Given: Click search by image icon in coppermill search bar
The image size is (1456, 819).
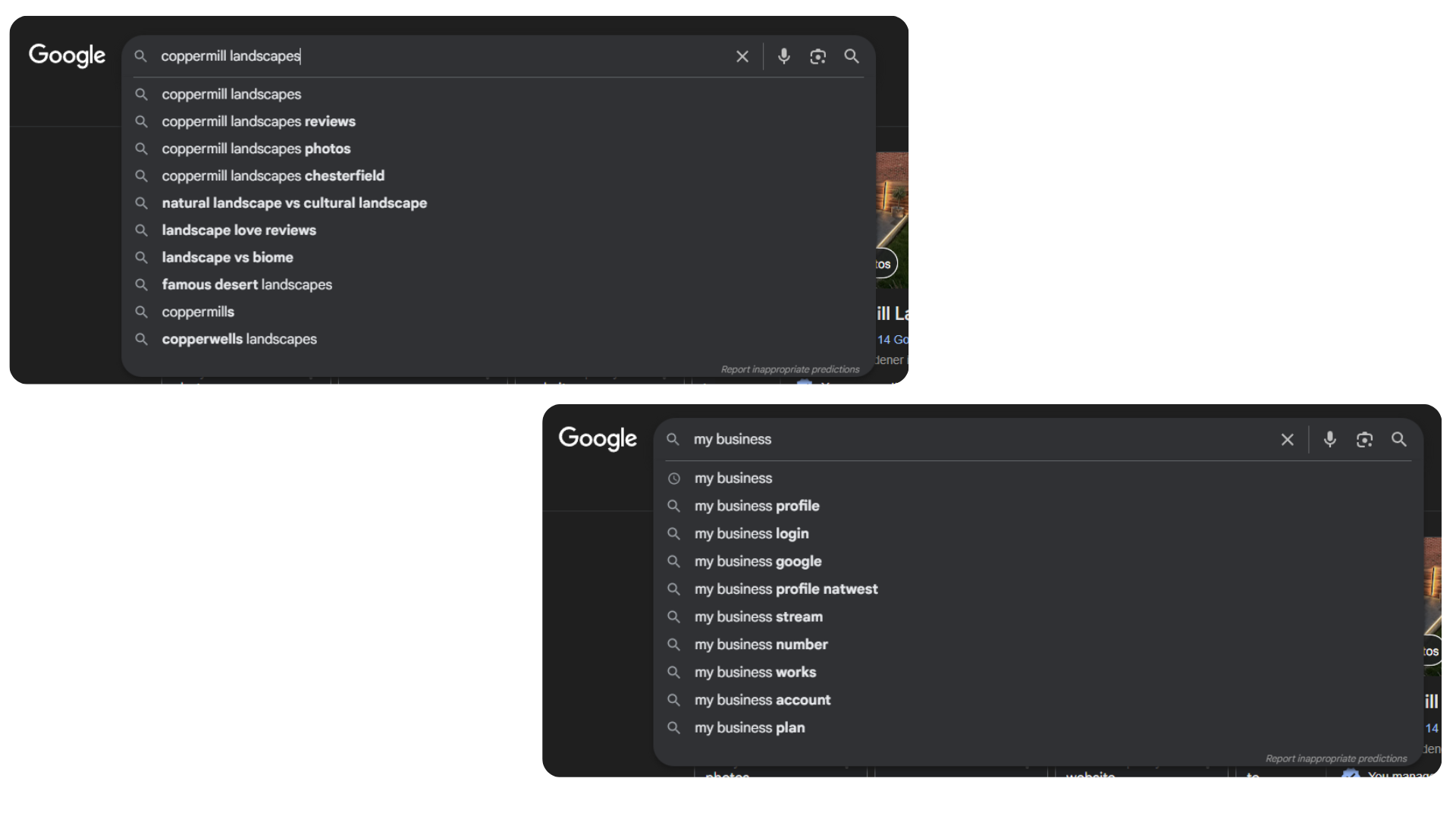Looking at the screenshot, I should [x=817, y=56].
